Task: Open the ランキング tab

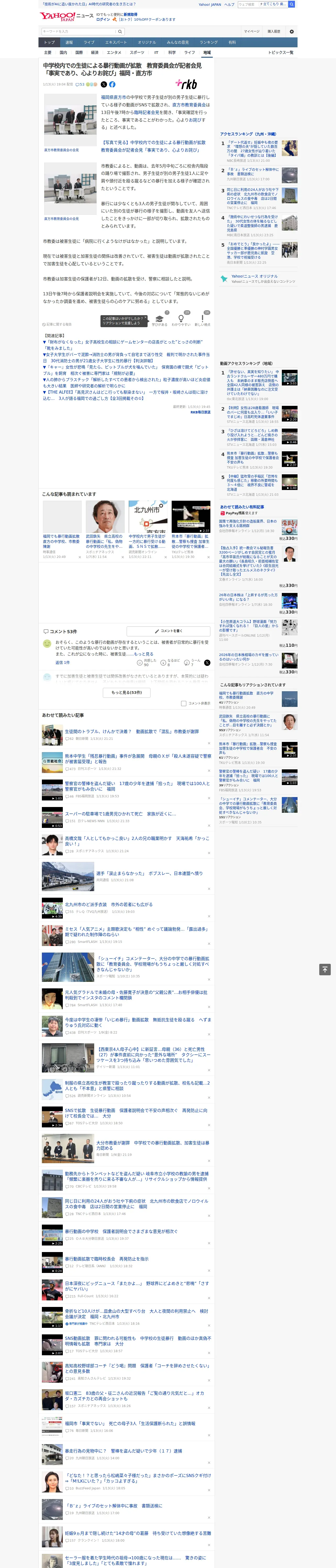Action: pos(209,43)
